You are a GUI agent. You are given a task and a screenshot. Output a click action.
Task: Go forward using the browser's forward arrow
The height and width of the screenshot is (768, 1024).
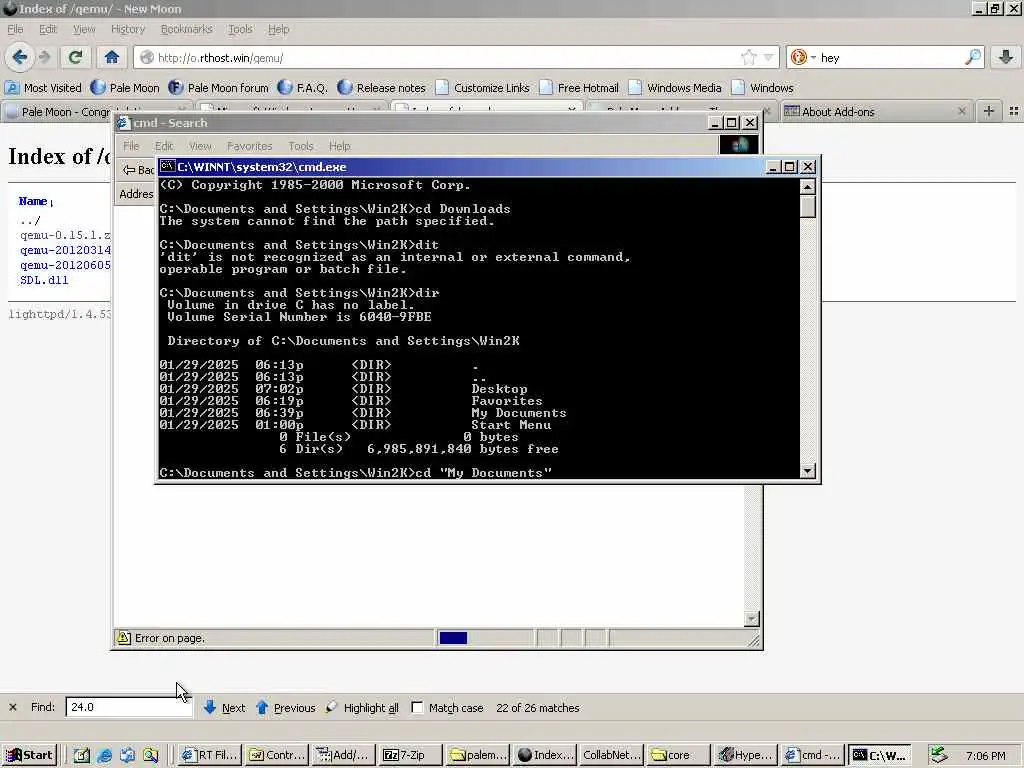coord(45,57)
